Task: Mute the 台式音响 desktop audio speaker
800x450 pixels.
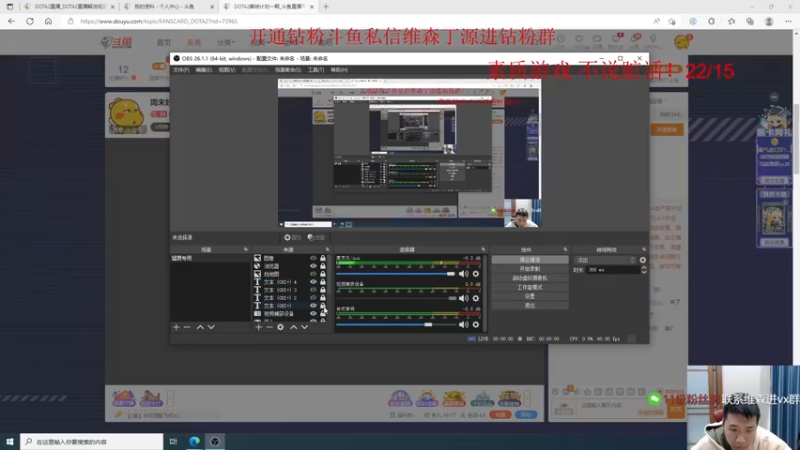Action: click(463, 324)
